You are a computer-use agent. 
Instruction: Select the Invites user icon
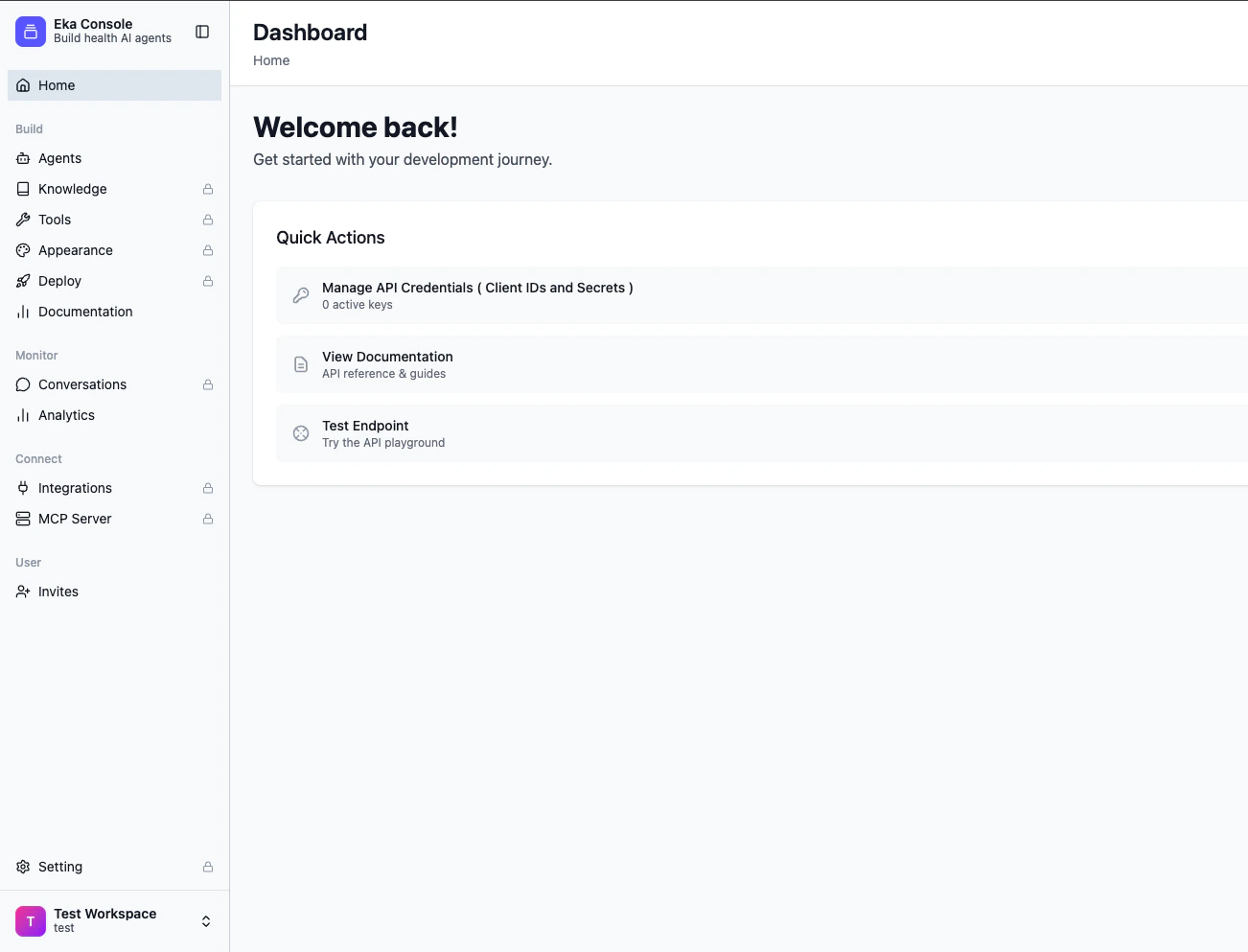coord(22,592)
